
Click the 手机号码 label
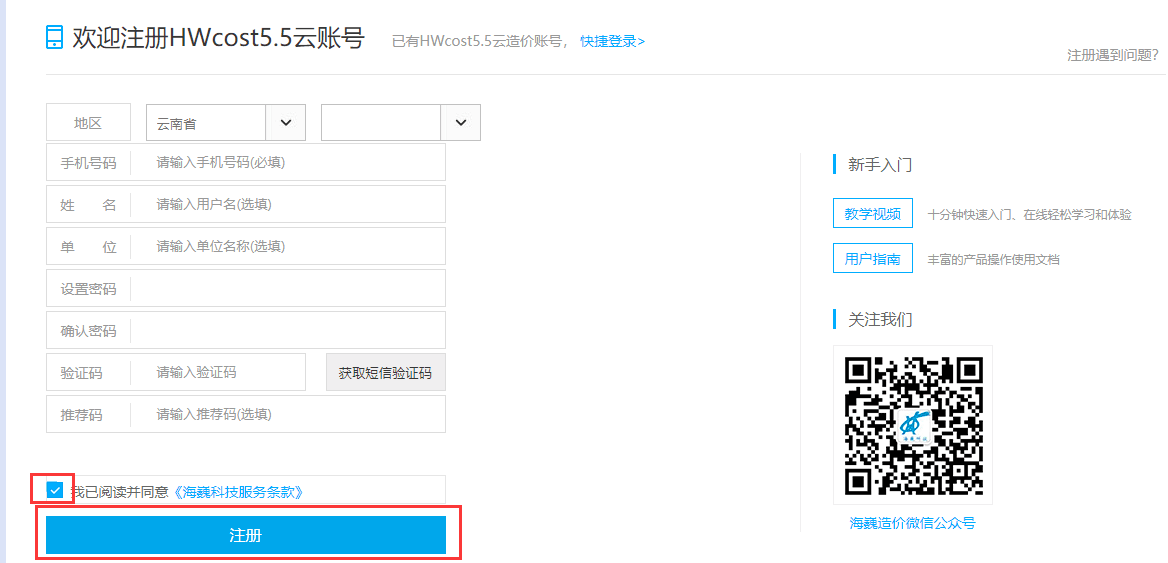click(x=88, y=163)
